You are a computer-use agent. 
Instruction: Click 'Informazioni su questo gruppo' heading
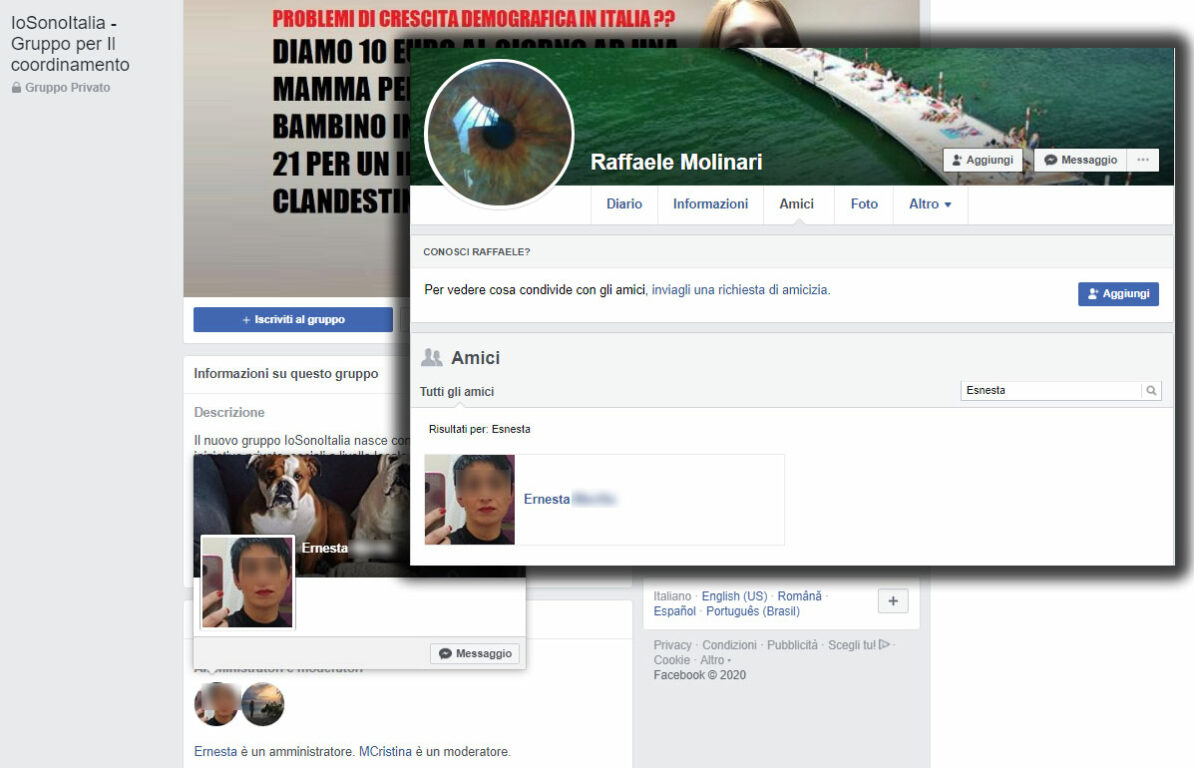[x=286, y=374]
